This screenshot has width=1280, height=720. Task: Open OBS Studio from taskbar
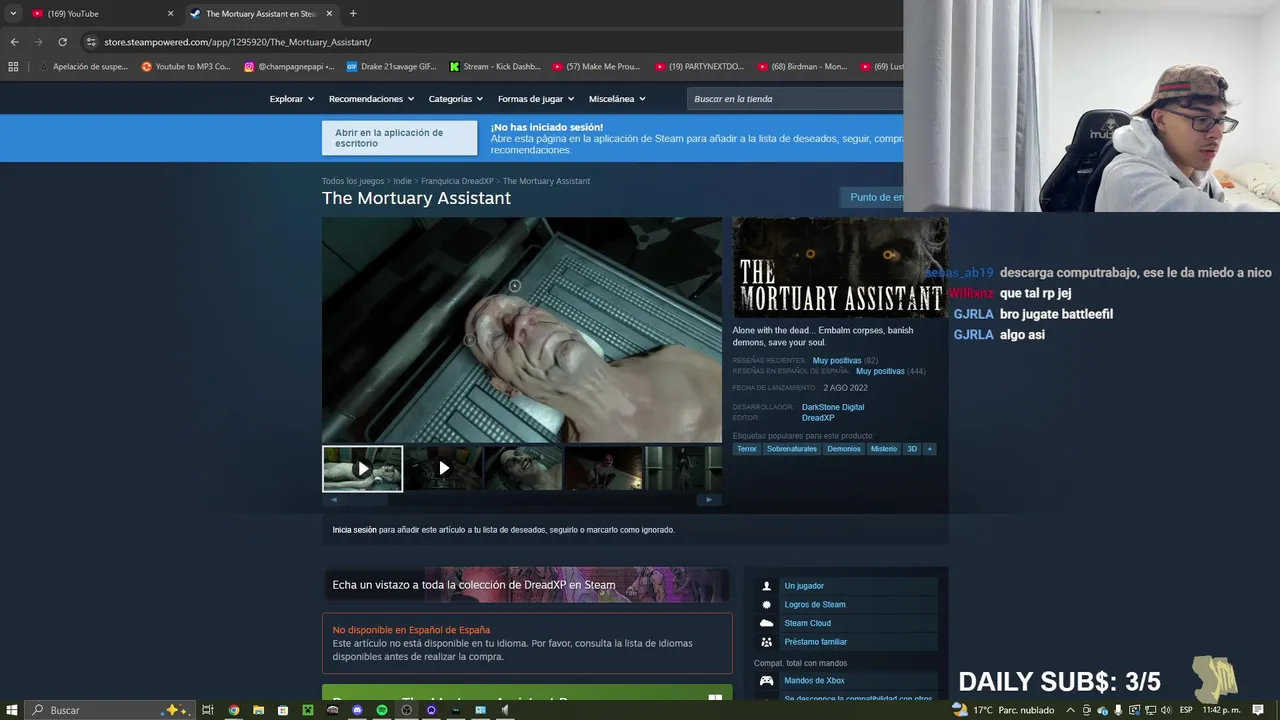406,710
